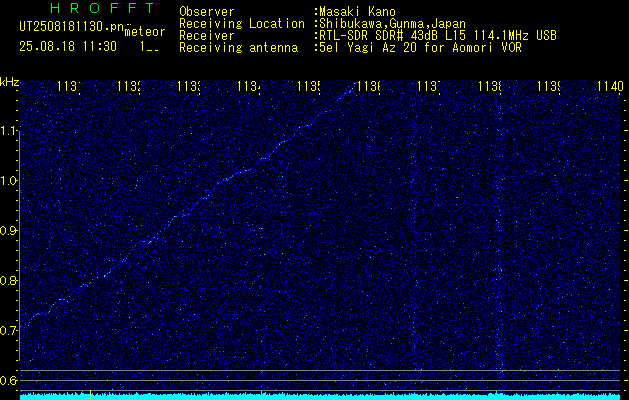This screenshot has width=629, height=400.
Task: Click the 1132 time axis label
Action: coord(128,86)
